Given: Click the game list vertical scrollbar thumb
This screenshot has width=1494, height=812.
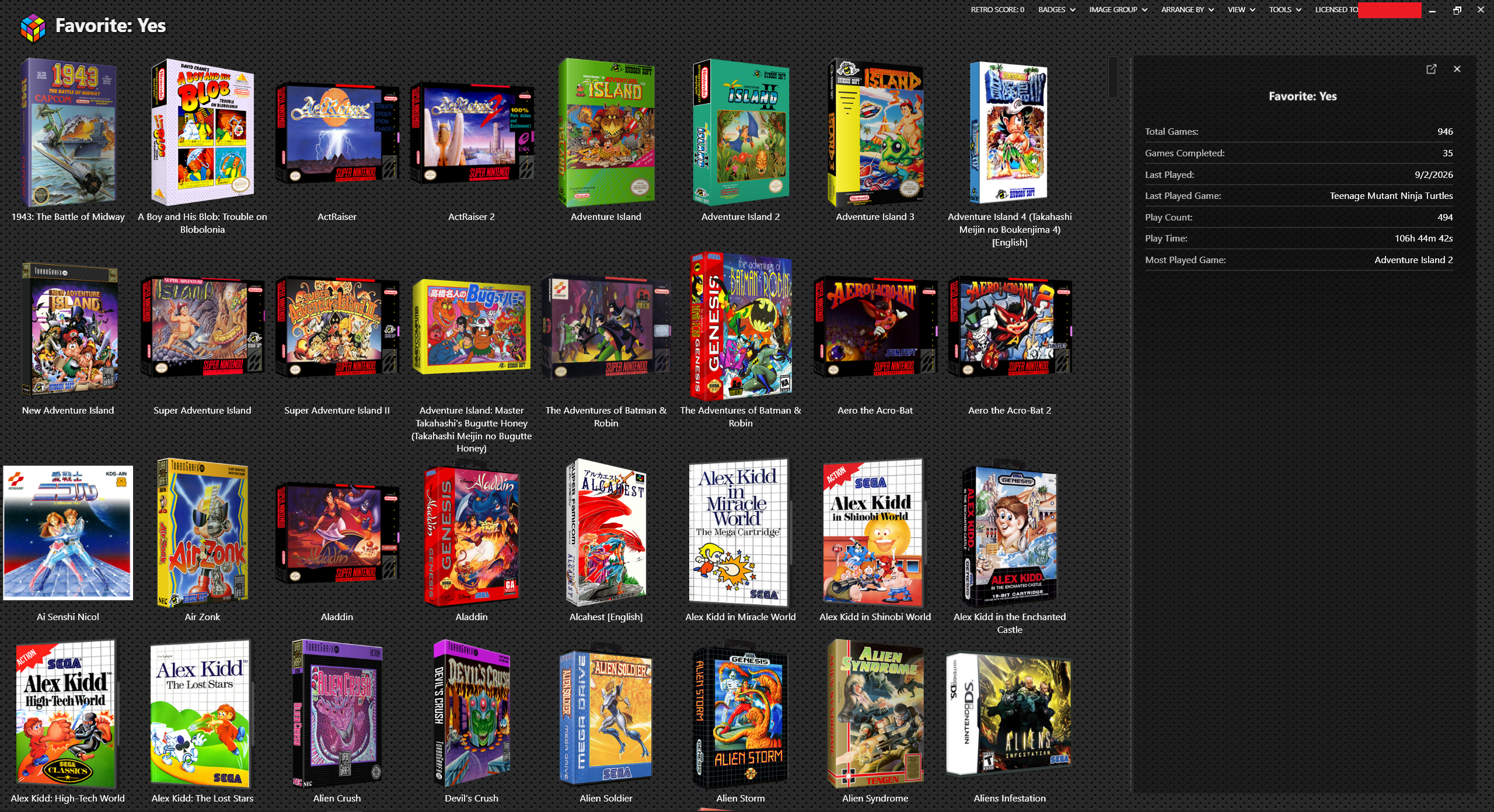Looking at the screenshot, I should click(1113, 77).
